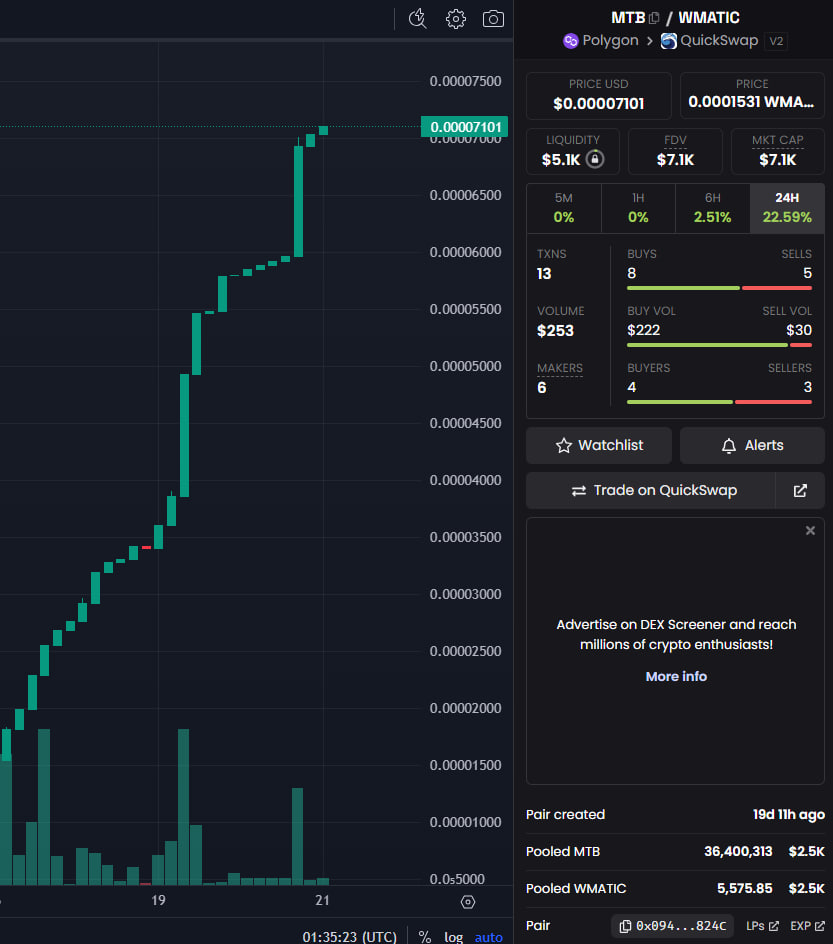Toggle log scale on chart
This screenshot has height=944, width=833.
453,937
